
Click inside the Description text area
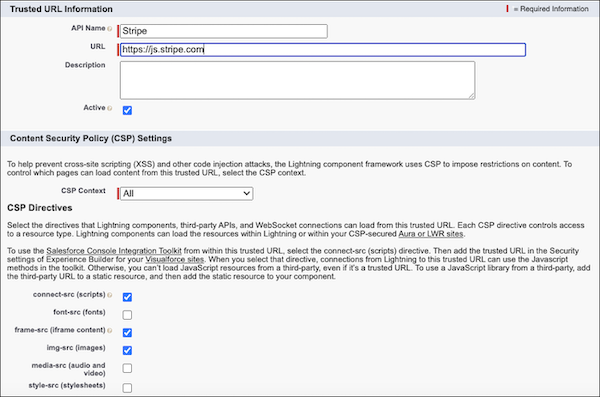[x=298, y=80]
